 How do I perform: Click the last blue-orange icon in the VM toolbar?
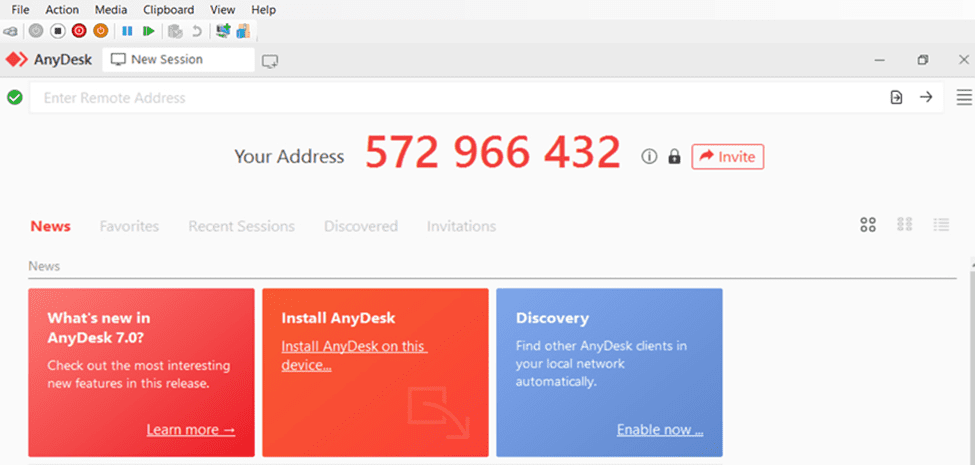tap(243, 30)
